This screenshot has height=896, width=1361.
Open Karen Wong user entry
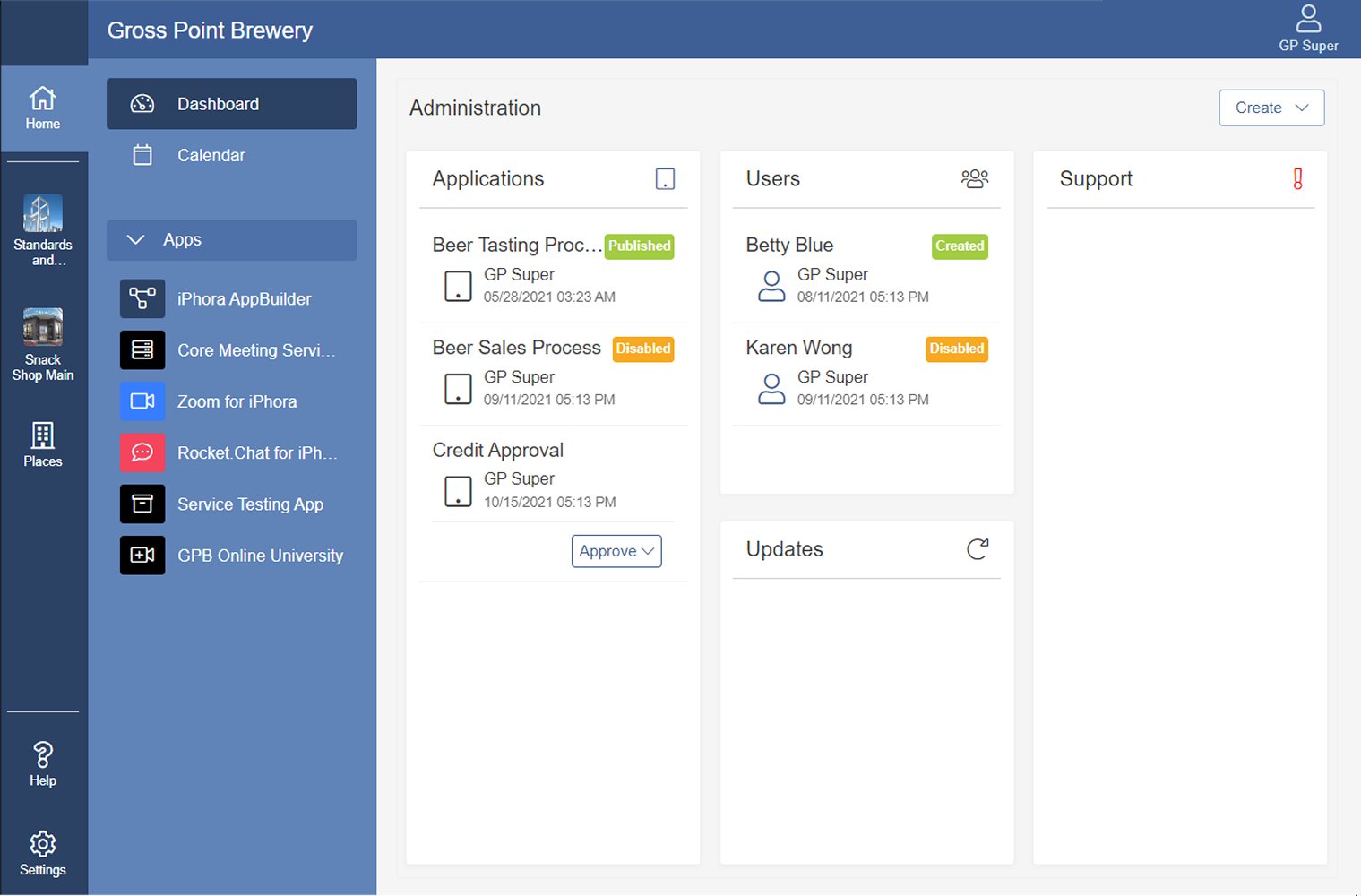click(798, 348)
